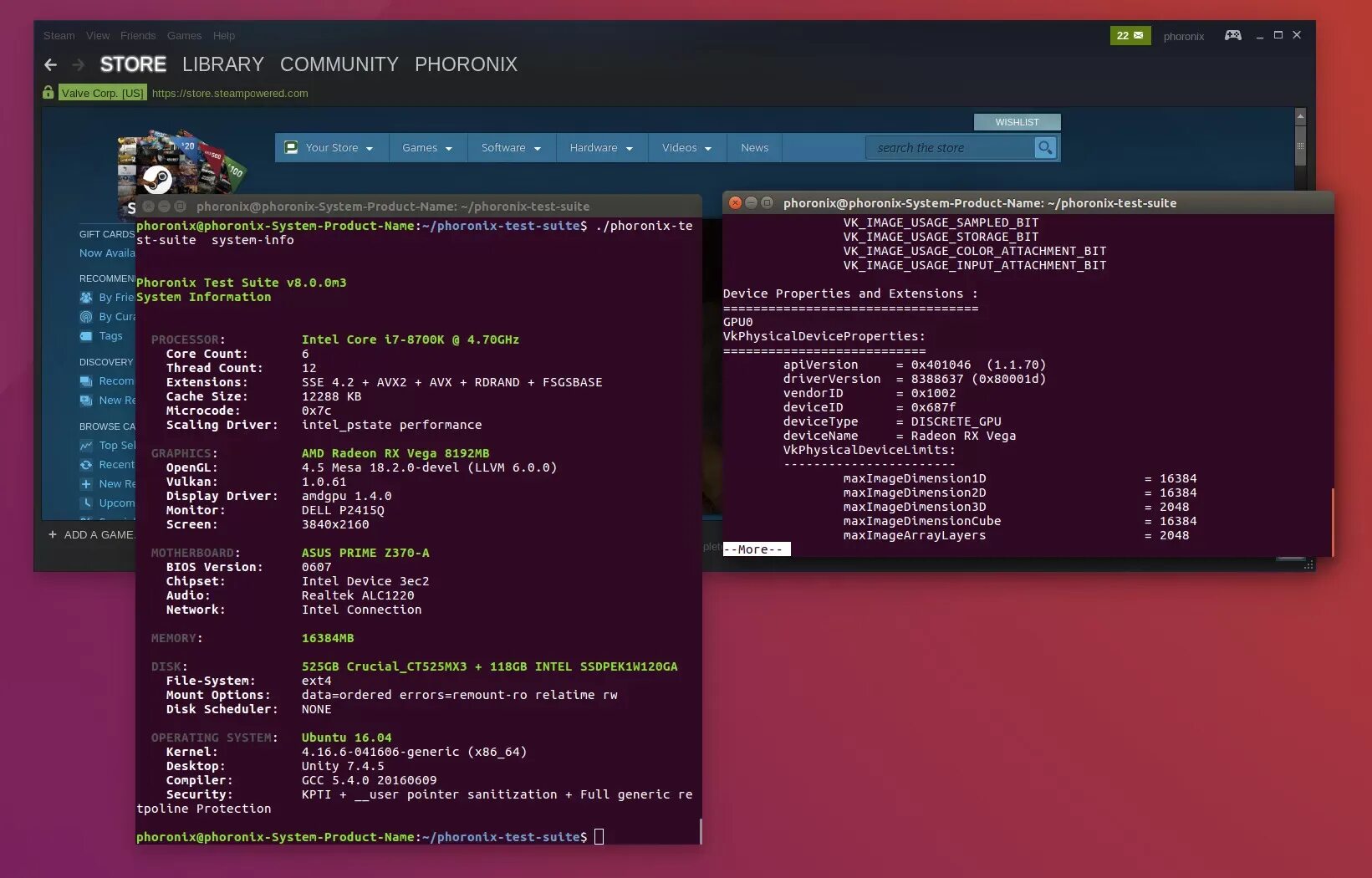The width and height of the screenshot is (1372, 878).
Task: Open the Help menu
Action: (224, 35)
